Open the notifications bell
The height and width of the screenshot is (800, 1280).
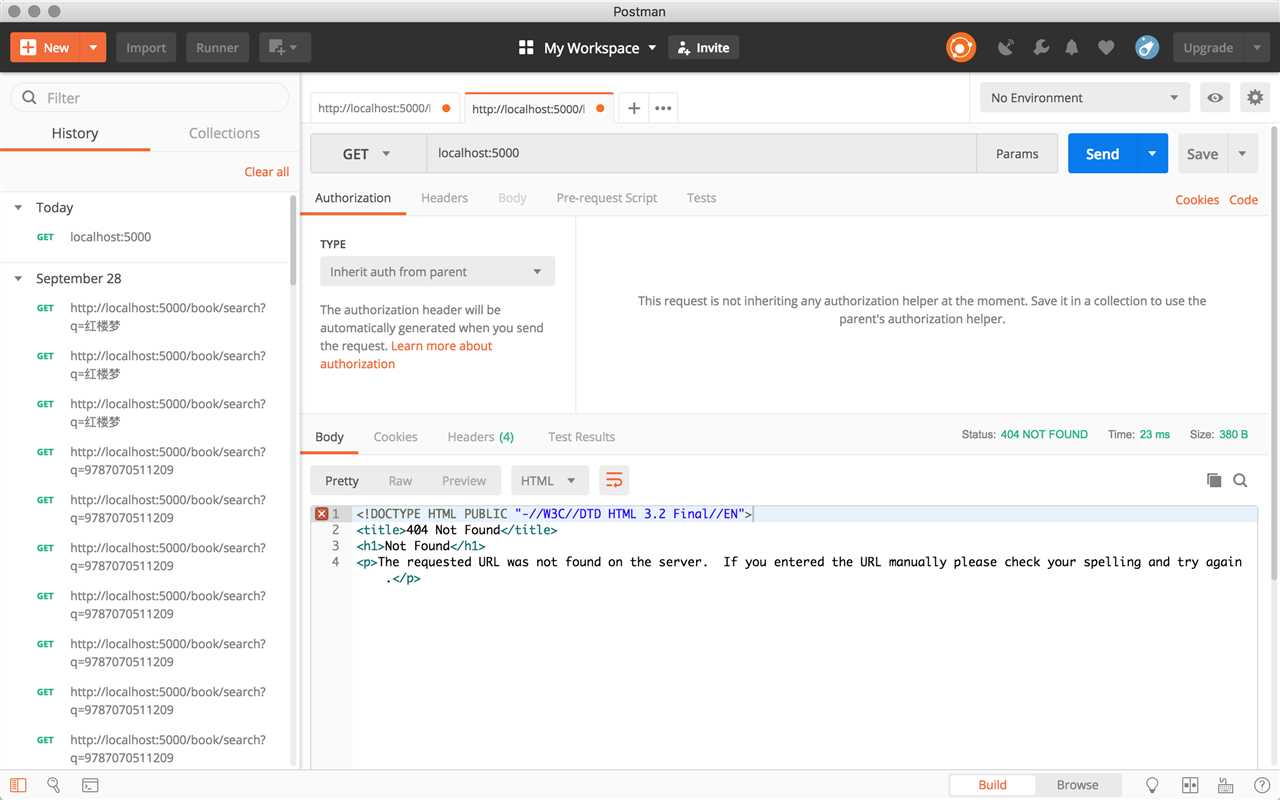1072,47
